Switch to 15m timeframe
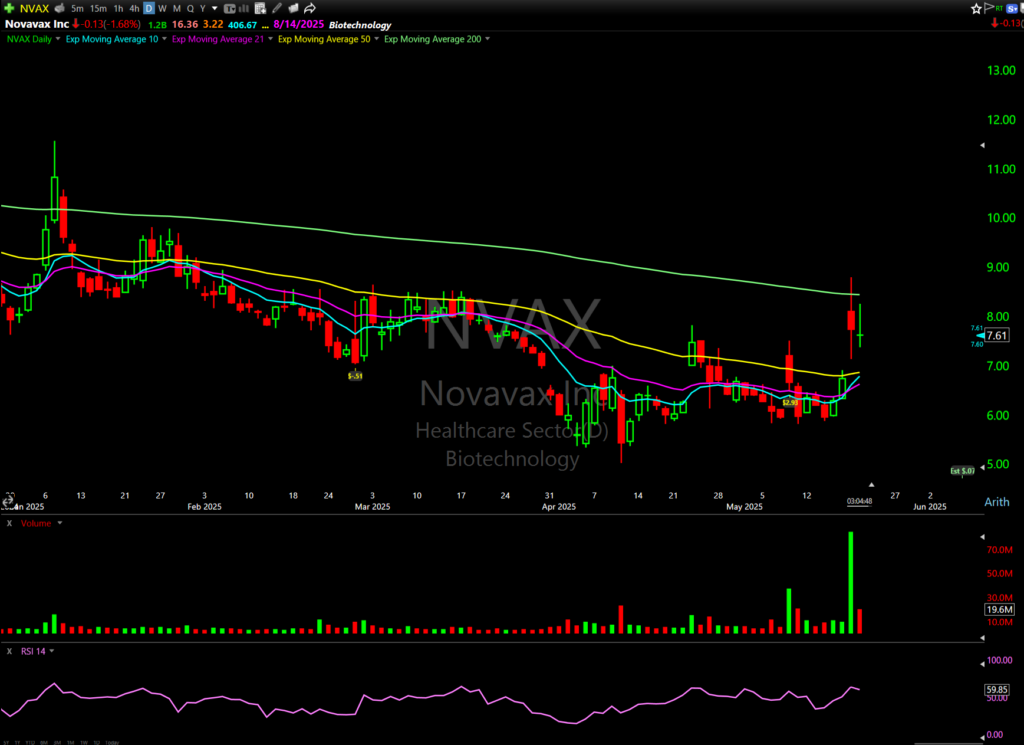This screenshot has height=745, width=1024. 98,8
